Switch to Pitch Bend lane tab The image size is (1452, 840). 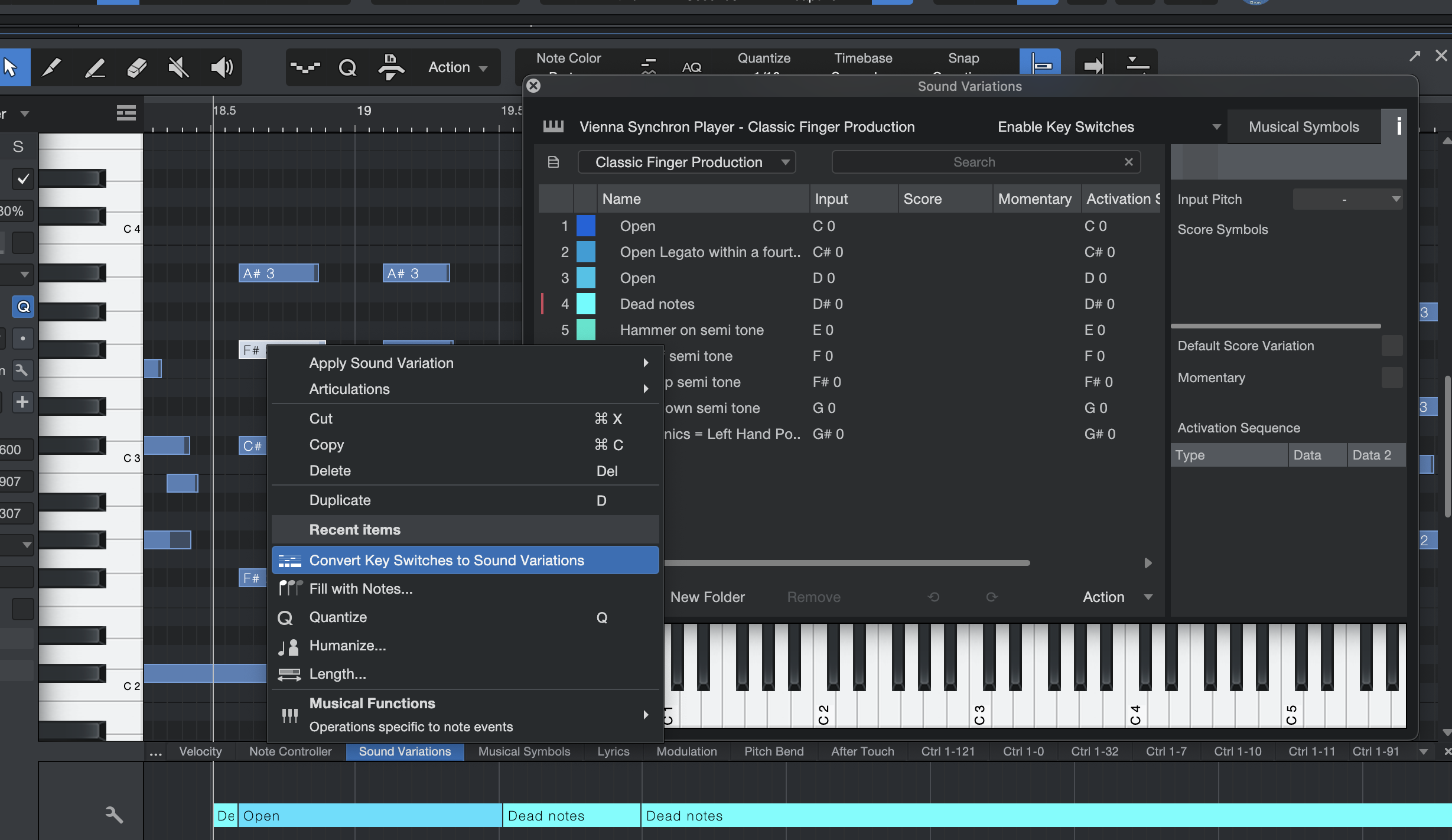pos(774,751)
